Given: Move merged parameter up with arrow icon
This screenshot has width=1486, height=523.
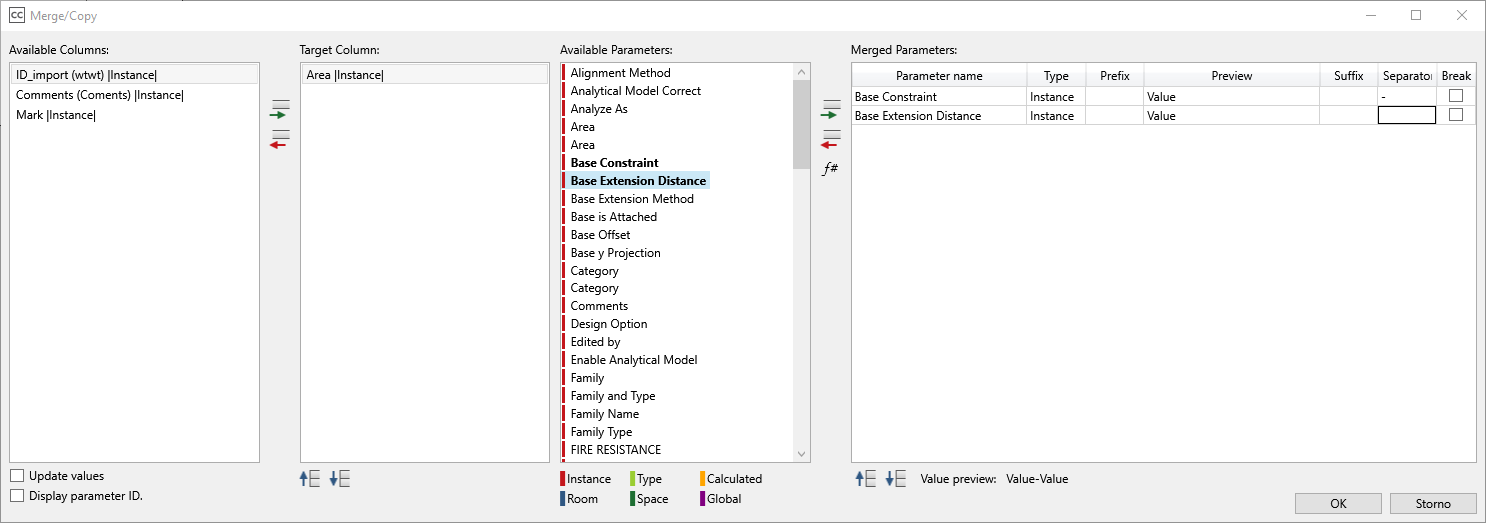Looking at the screenshot, I should [x=866, y=479].
